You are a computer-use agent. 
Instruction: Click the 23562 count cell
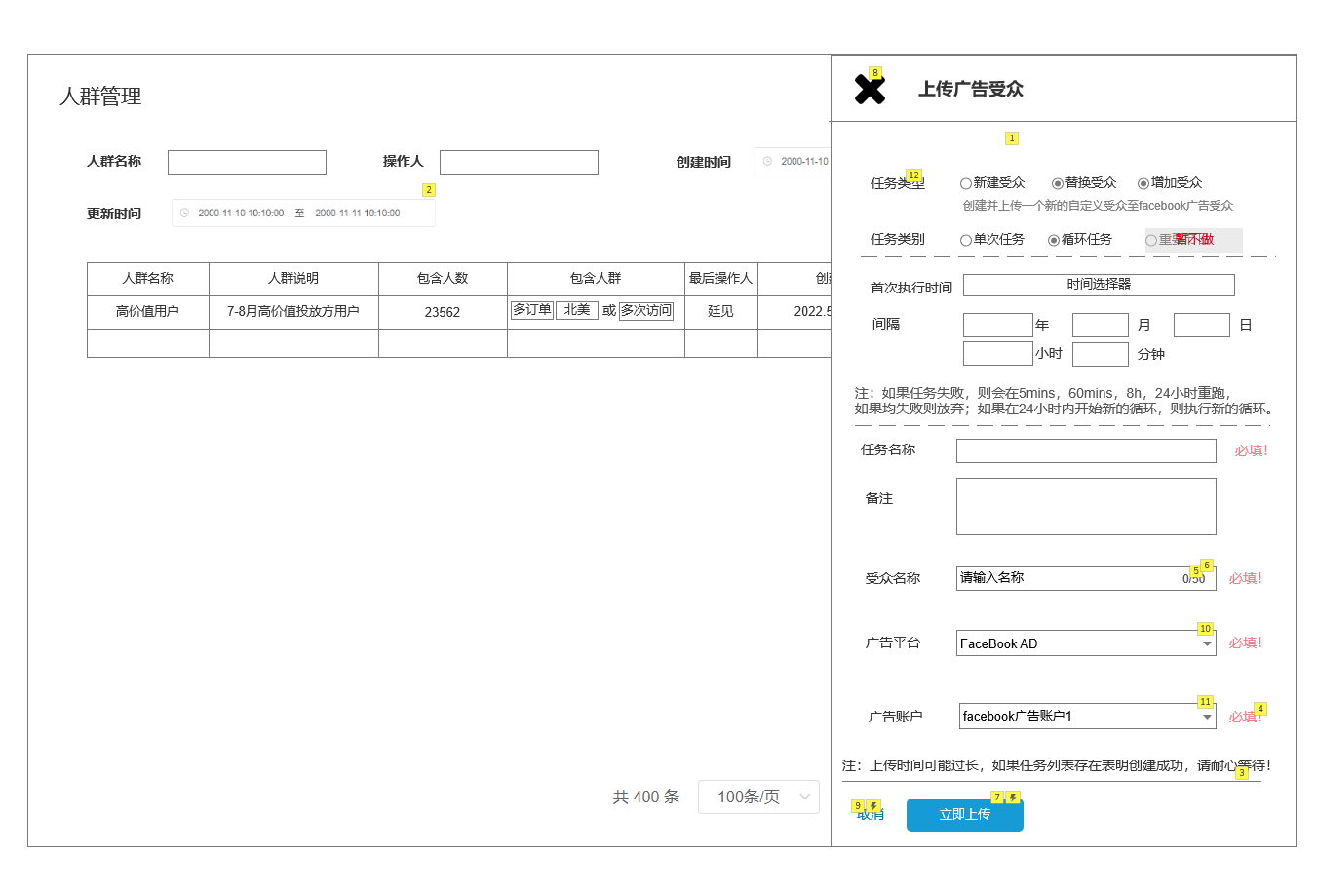(x=443, y=312)
